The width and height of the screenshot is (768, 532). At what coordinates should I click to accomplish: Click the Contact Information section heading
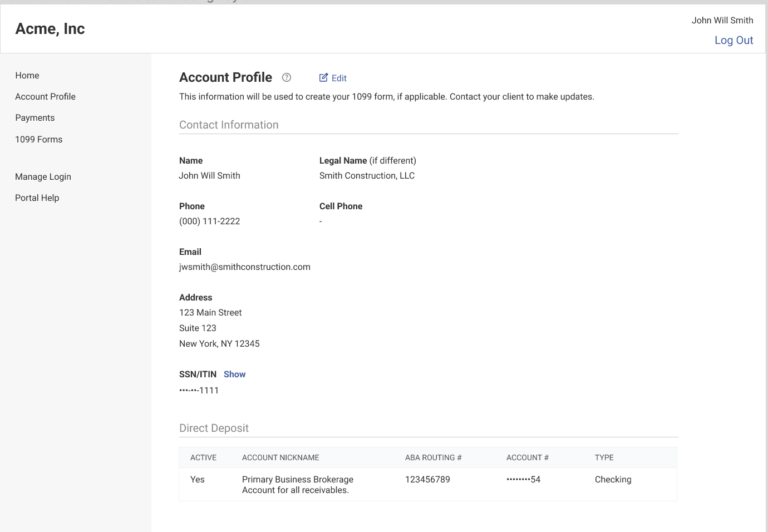click(228, 125)
